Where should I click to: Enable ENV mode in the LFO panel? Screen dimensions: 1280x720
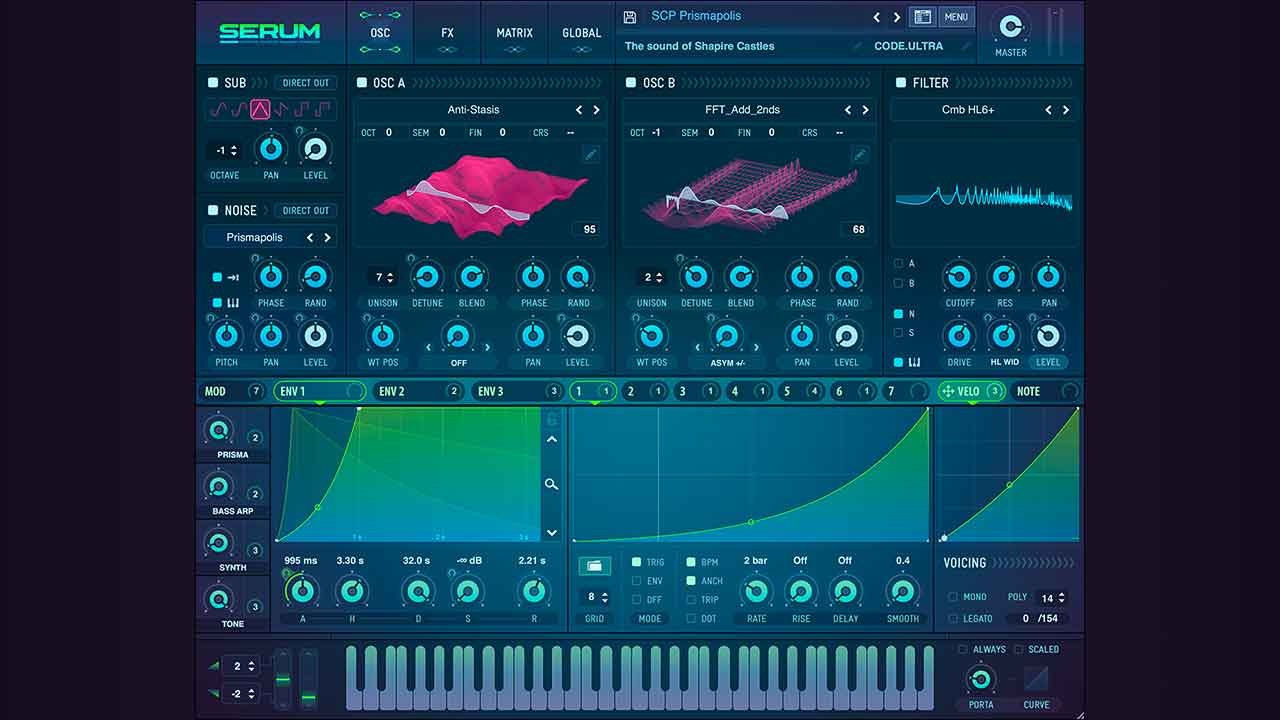[x=637, y=580]
